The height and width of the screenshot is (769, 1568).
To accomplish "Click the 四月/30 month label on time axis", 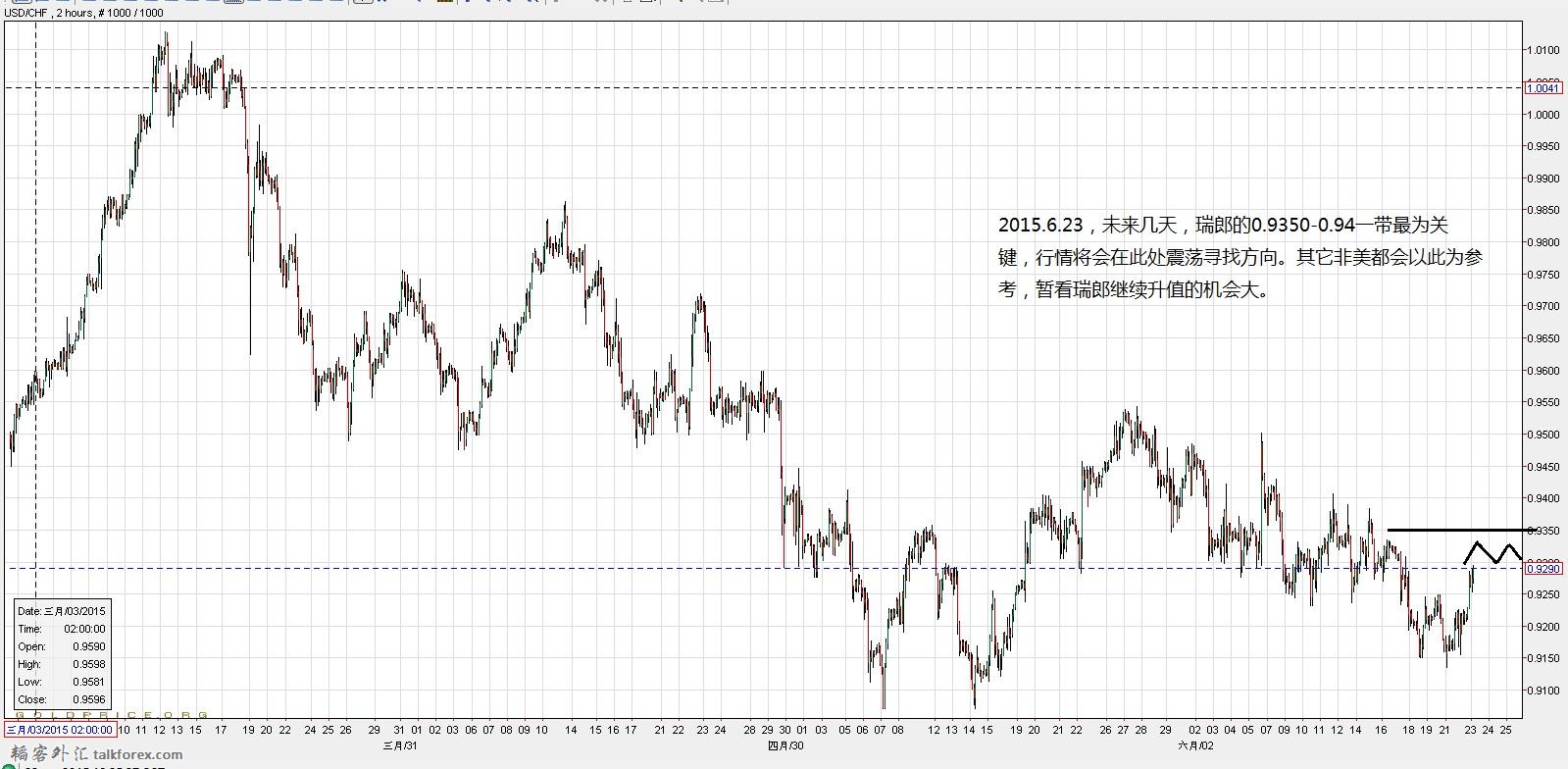I will click(x=785, y=744).
